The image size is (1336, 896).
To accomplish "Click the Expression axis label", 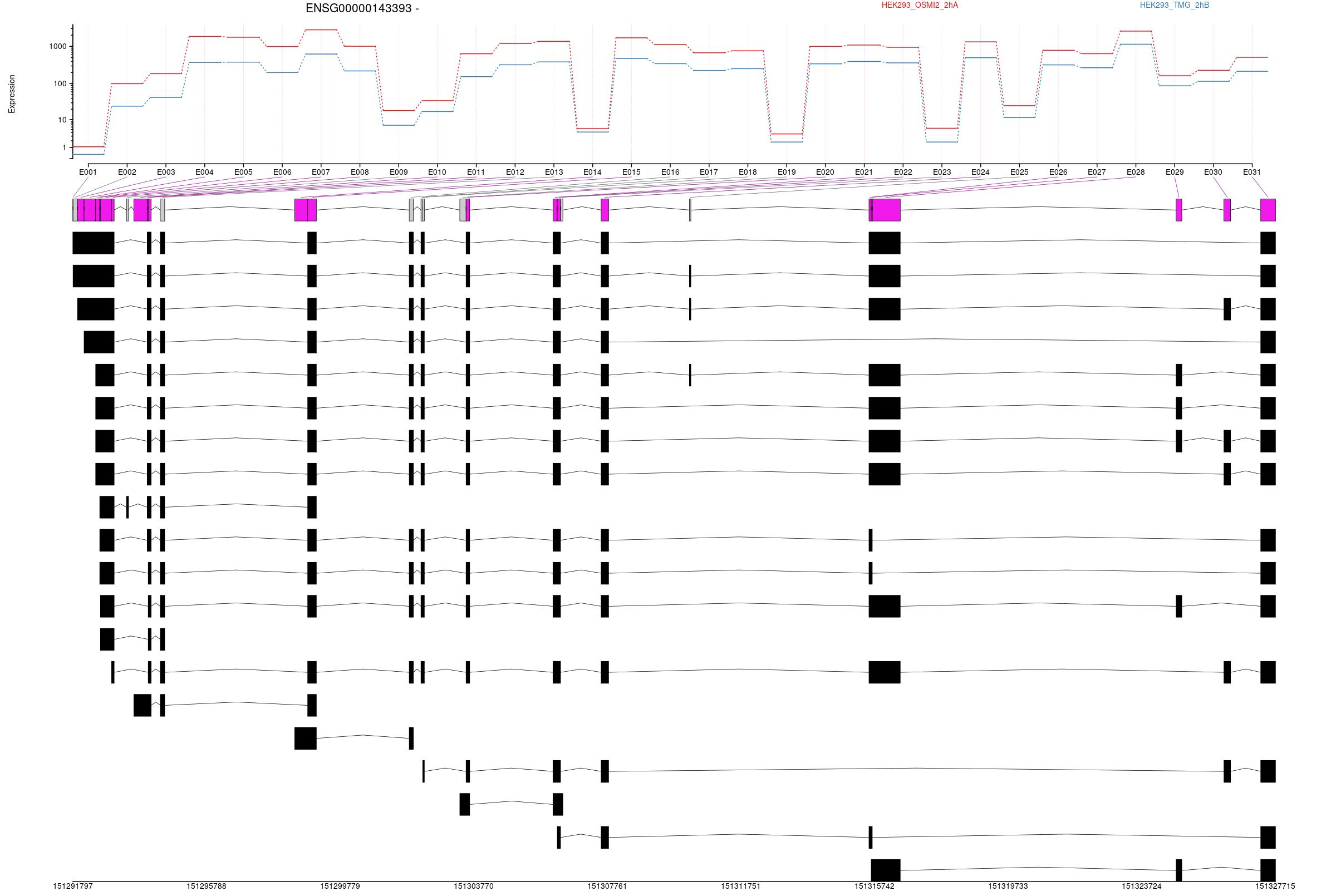I will pos(12,94).
